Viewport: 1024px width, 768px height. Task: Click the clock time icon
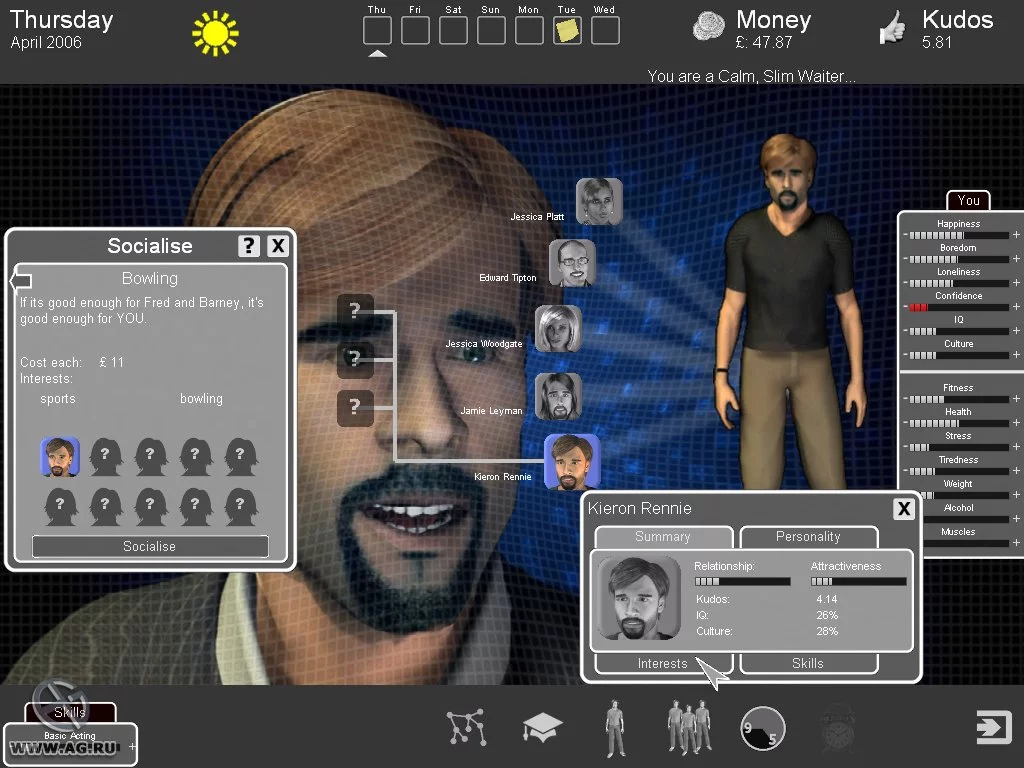coord(762,728)
